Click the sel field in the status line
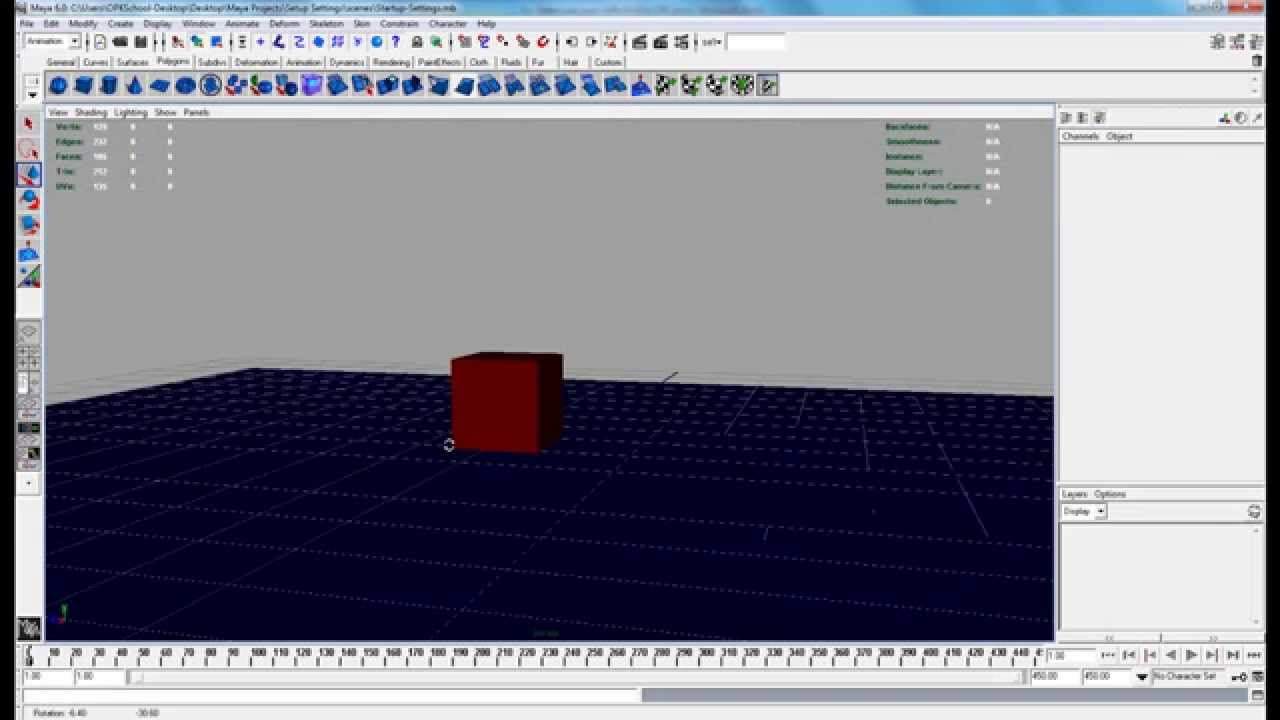Screen dimensions: 1280x720 (756, 42)
